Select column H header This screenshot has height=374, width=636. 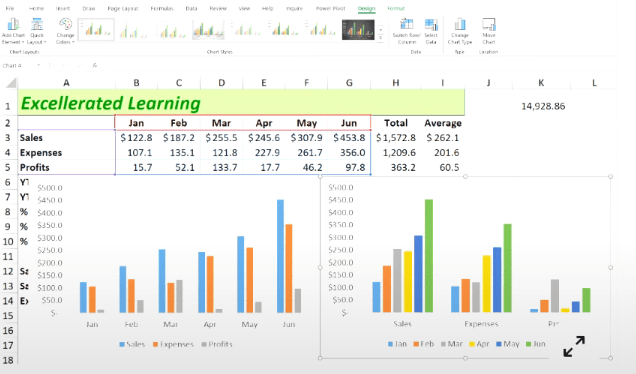[395, 83]
